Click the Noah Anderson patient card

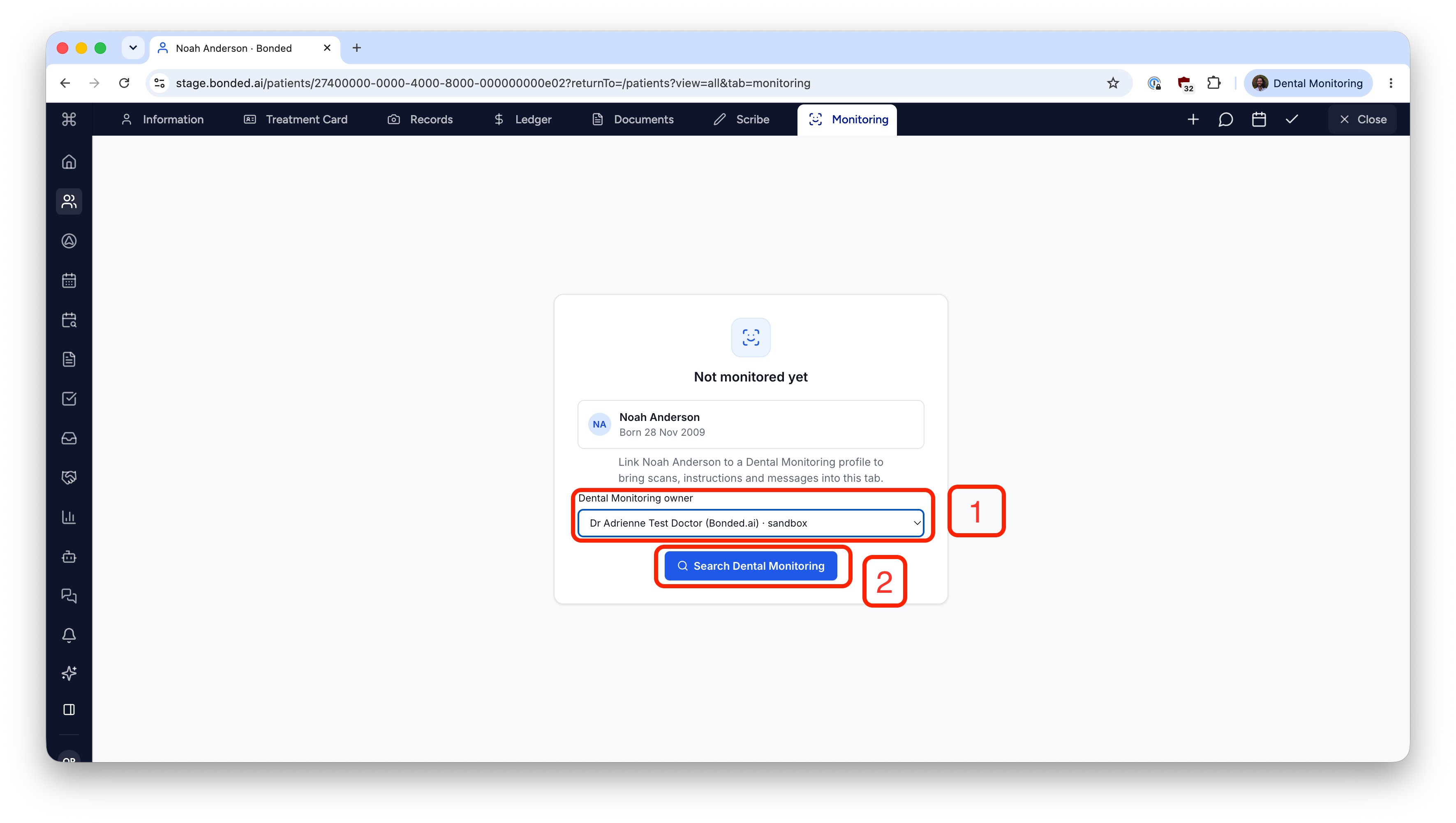(x=751, y=425)
